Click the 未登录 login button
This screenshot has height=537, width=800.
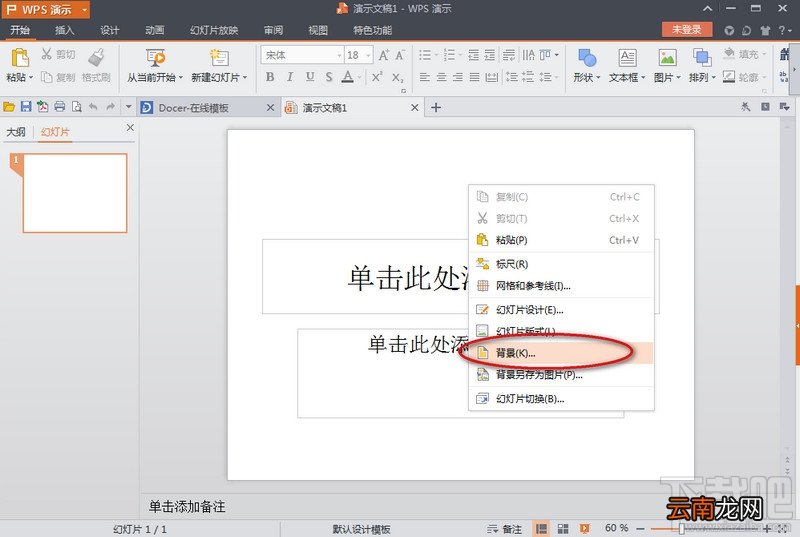(x=686, y=30)
